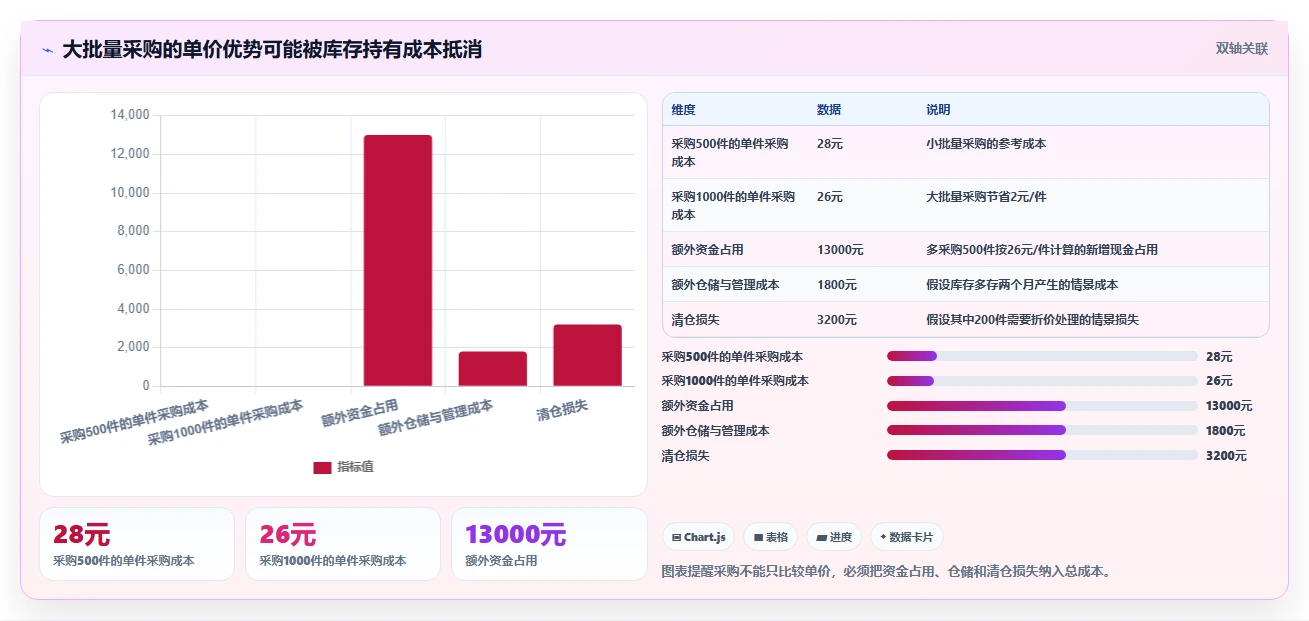This screenshot has height=621, width=1309.
Task: Click the 维度 column header
Action: (x=684, y=110)
